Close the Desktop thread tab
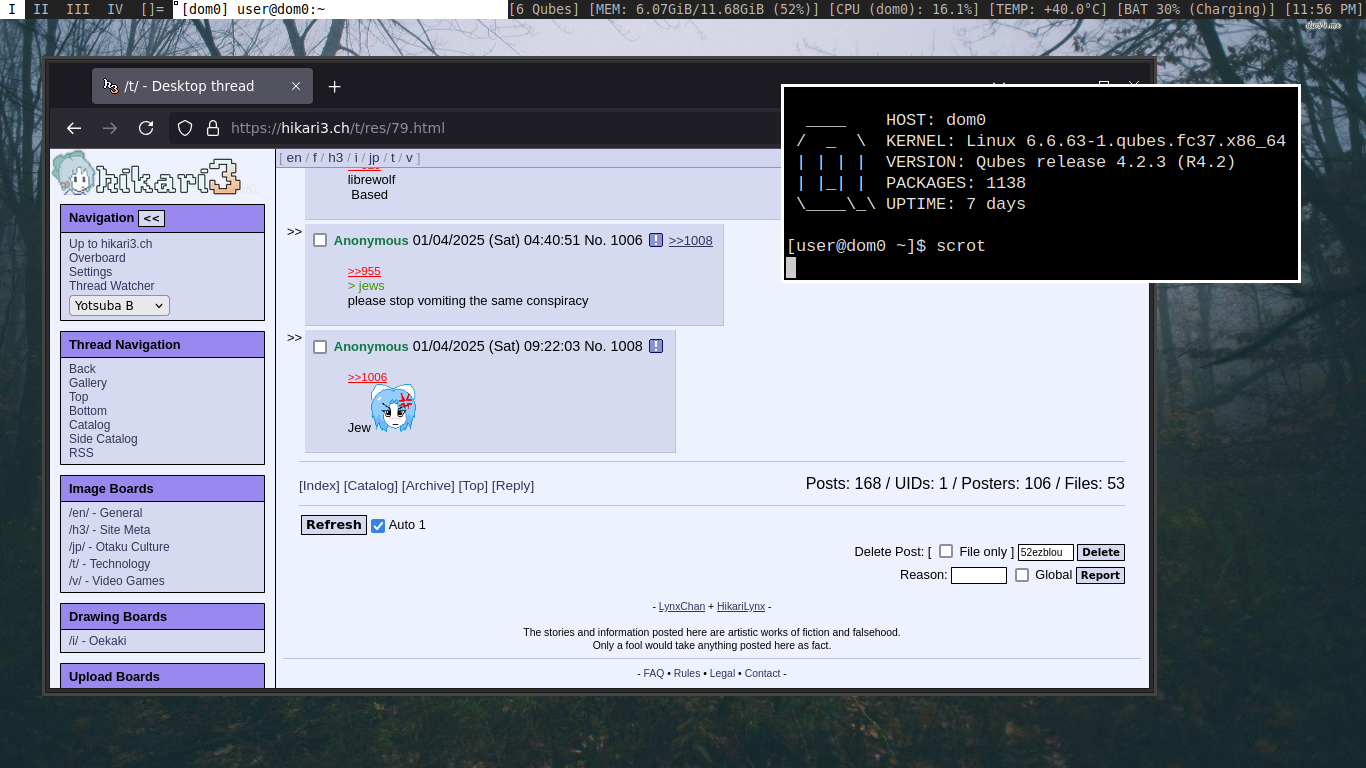Image resolution: width=1366 pixels, height=768 pixels. point(296,86)
